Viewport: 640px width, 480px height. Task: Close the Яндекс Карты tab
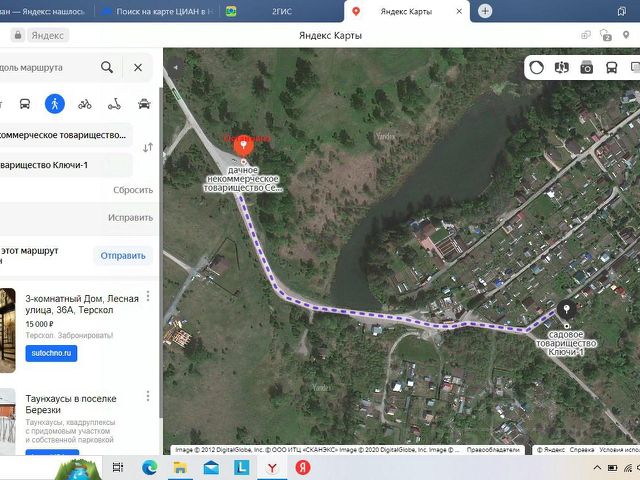point(459,11)
